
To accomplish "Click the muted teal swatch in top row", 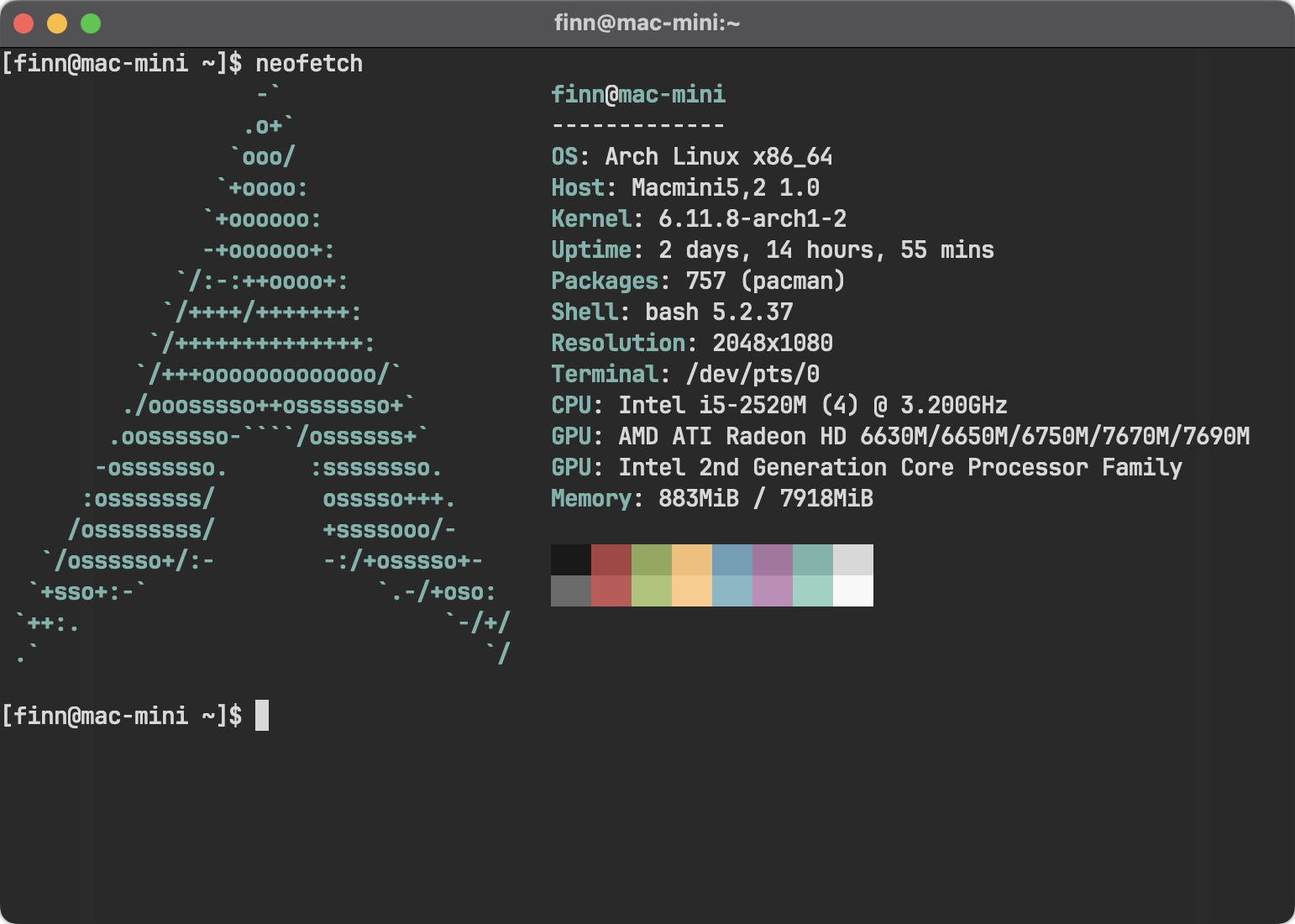I will coord(813,559).
